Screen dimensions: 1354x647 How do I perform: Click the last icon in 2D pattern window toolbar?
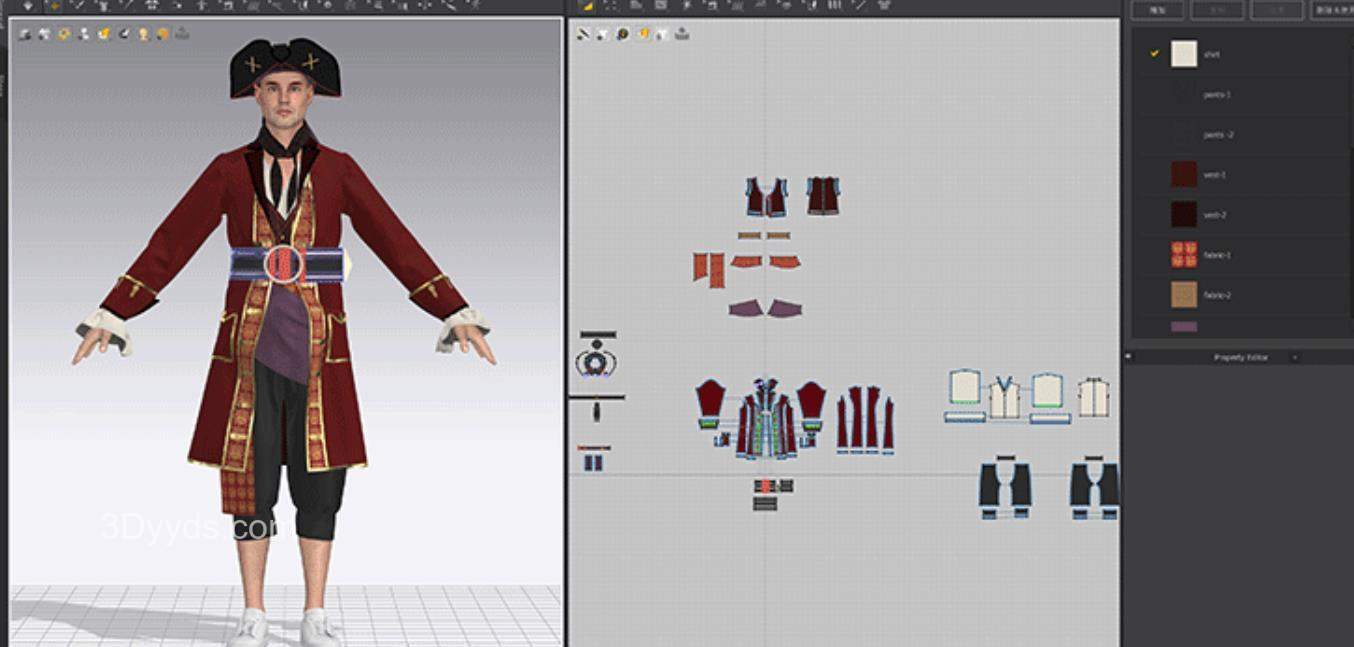coord(681,34)
